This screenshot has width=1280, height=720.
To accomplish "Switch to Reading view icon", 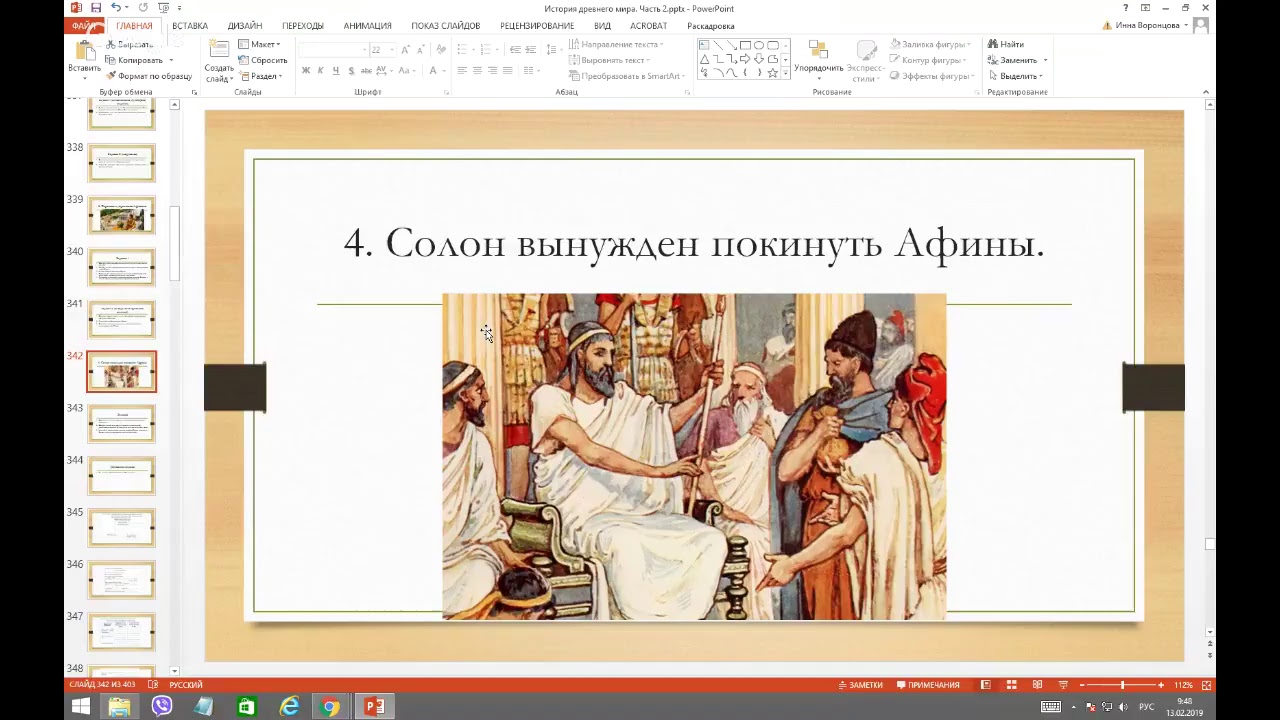I will [1037, 685].
